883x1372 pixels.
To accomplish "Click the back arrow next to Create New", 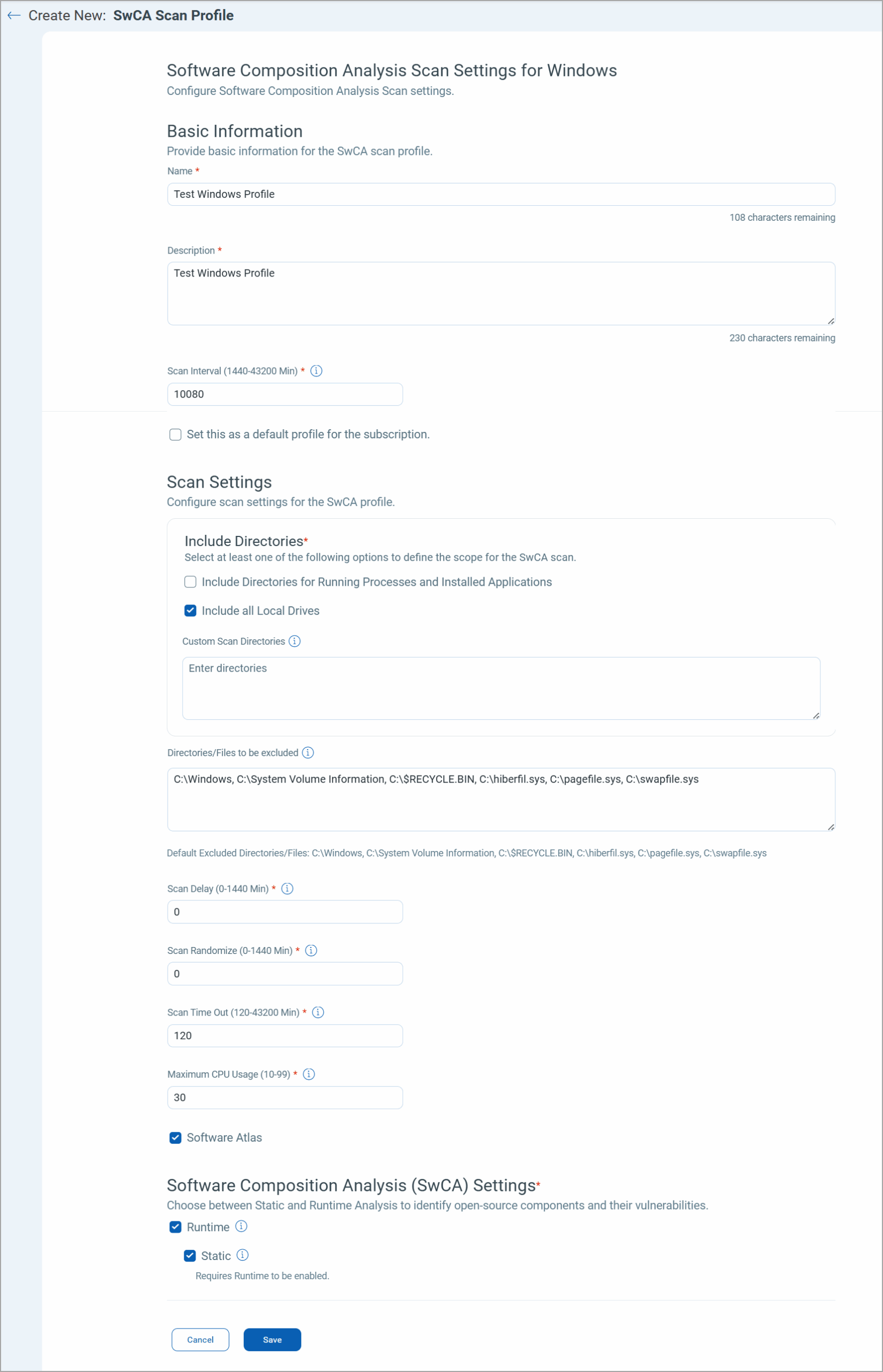I will click(x=14, y=16).
